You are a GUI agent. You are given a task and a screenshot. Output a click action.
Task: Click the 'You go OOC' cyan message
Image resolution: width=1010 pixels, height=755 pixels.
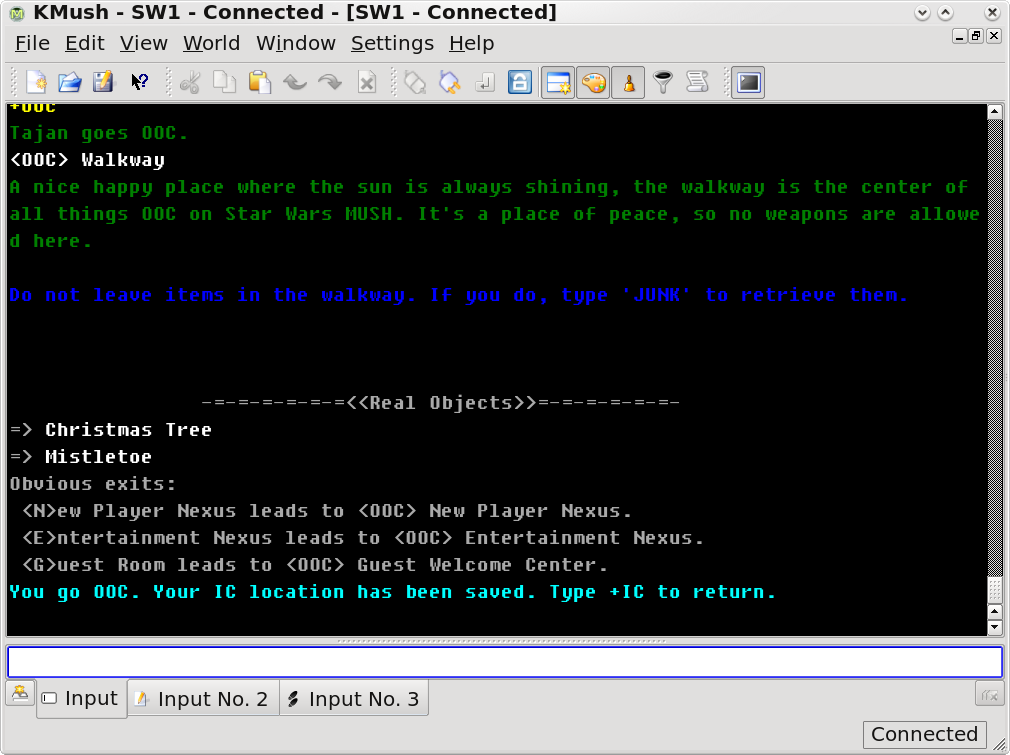(393, 592)
